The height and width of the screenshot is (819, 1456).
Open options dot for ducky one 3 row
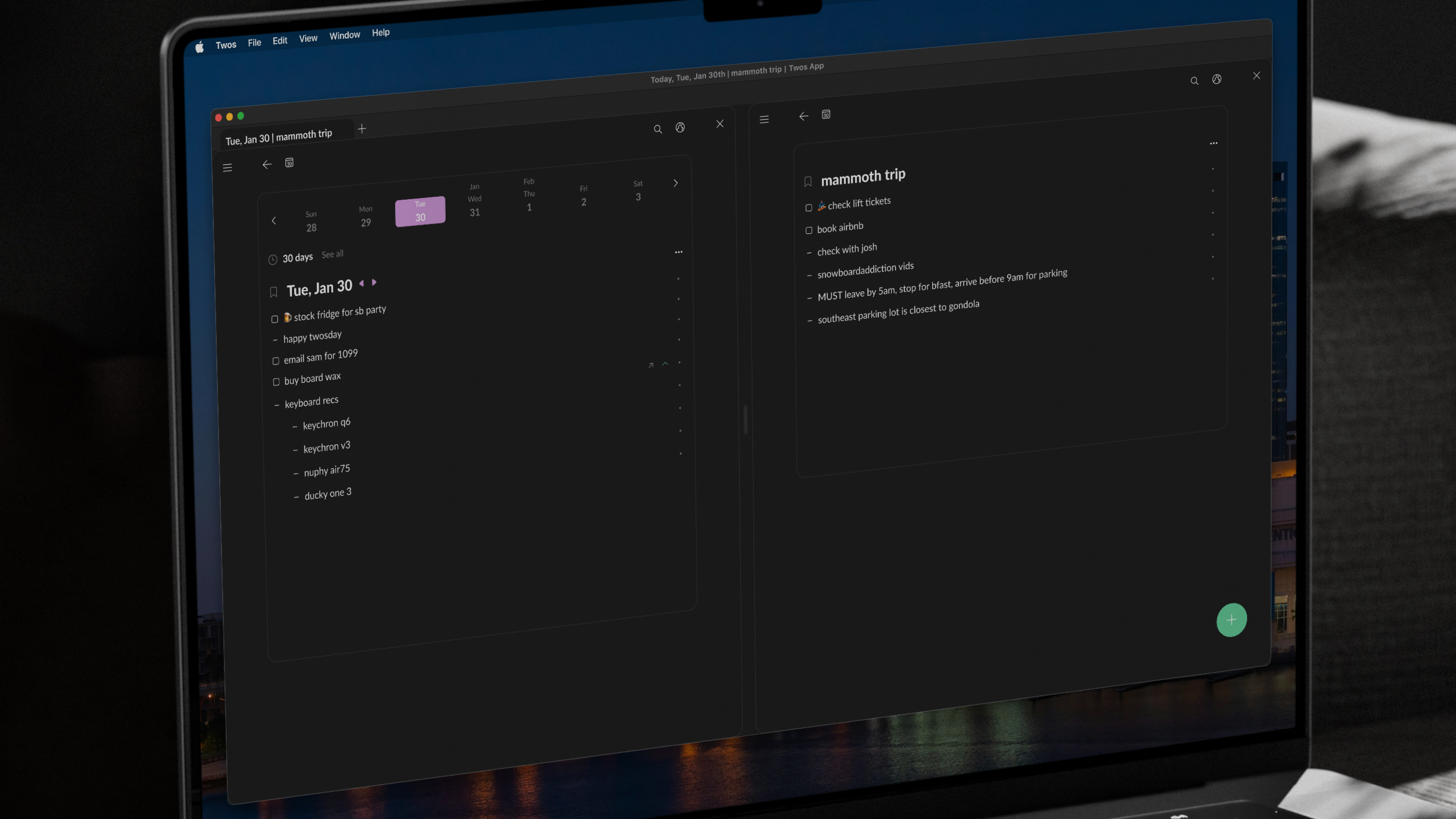tap(680, 453)
